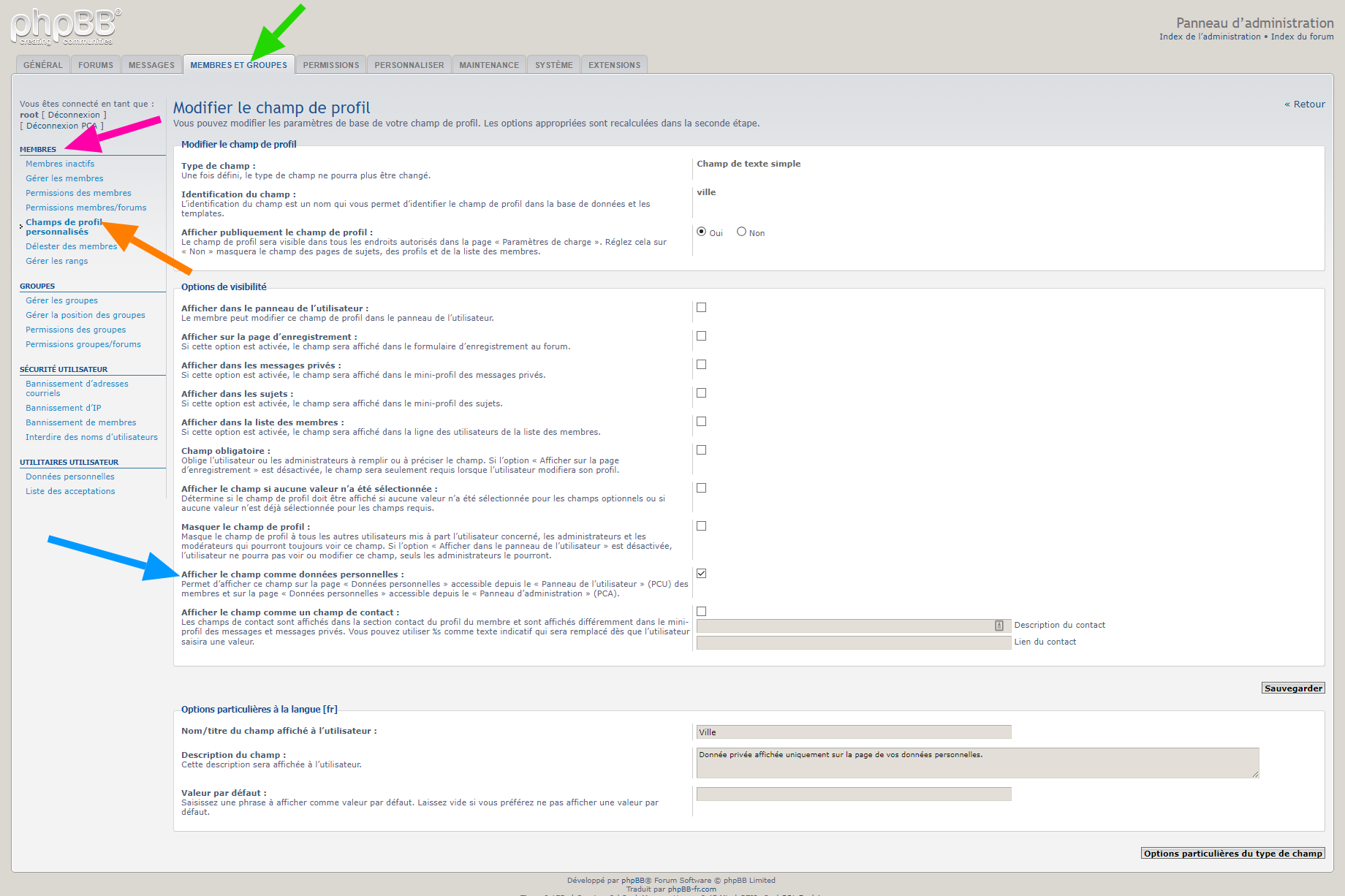Select the Oui radio button
1345x896 pixels.
(x=702, y=232)
